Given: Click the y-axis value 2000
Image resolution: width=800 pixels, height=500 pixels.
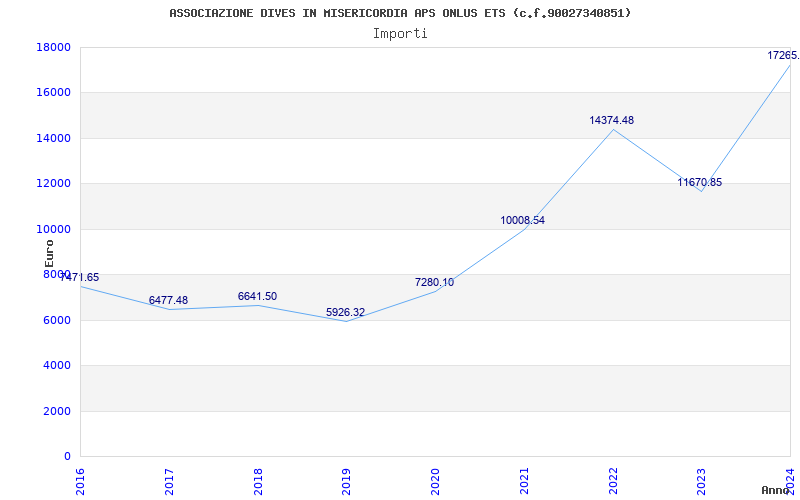Looking at the screenshot, I should (x=57, y=411).
